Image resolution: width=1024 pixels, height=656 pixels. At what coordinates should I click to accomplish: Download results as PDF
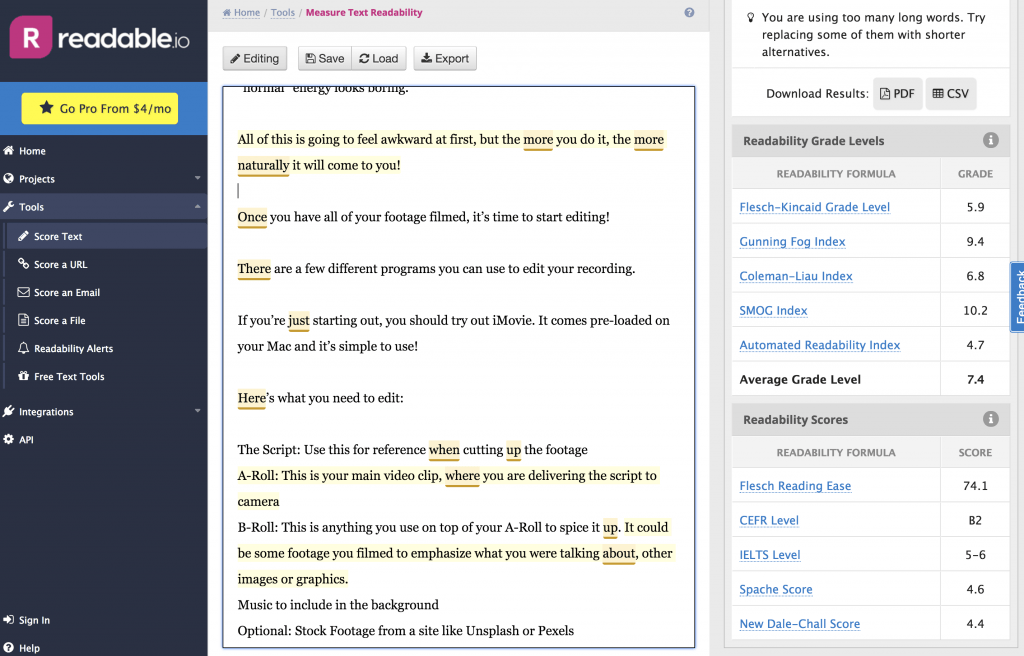(x=897, y=93)
